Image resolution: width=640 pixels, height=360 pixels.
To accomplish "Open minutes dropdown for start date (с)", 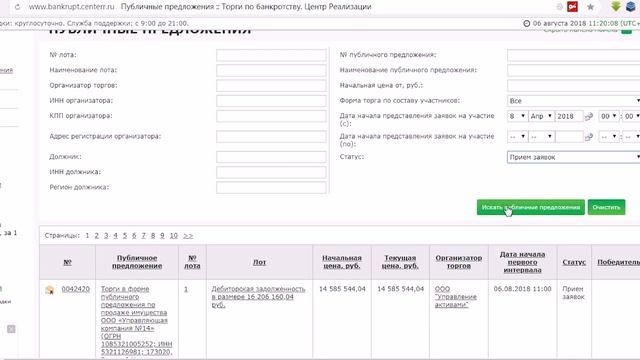I will pos(631,116).
